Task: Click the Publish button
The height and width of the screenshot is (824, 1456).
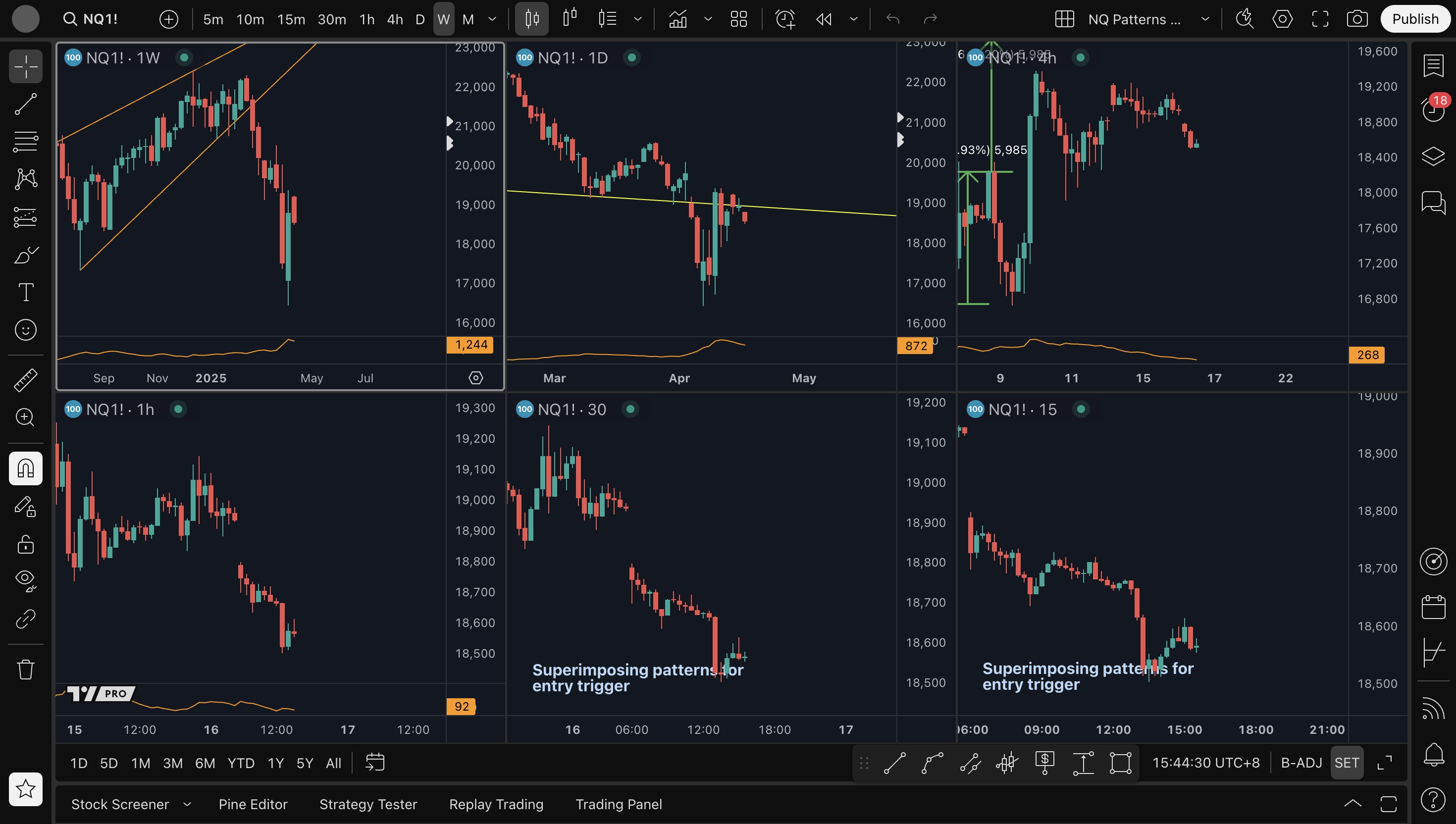Action: [1415, 19]
